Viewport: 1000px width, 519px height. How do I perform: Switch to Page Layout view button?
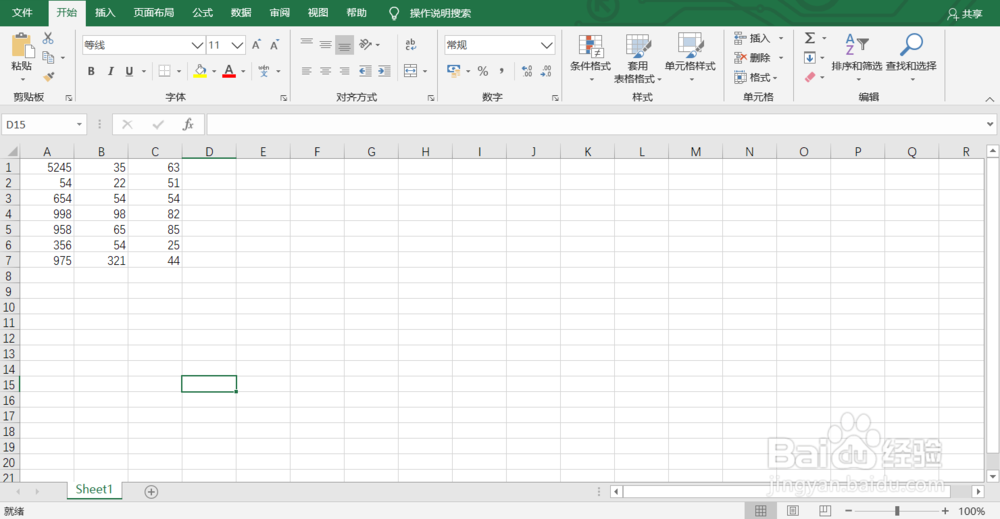click(793, 511)
